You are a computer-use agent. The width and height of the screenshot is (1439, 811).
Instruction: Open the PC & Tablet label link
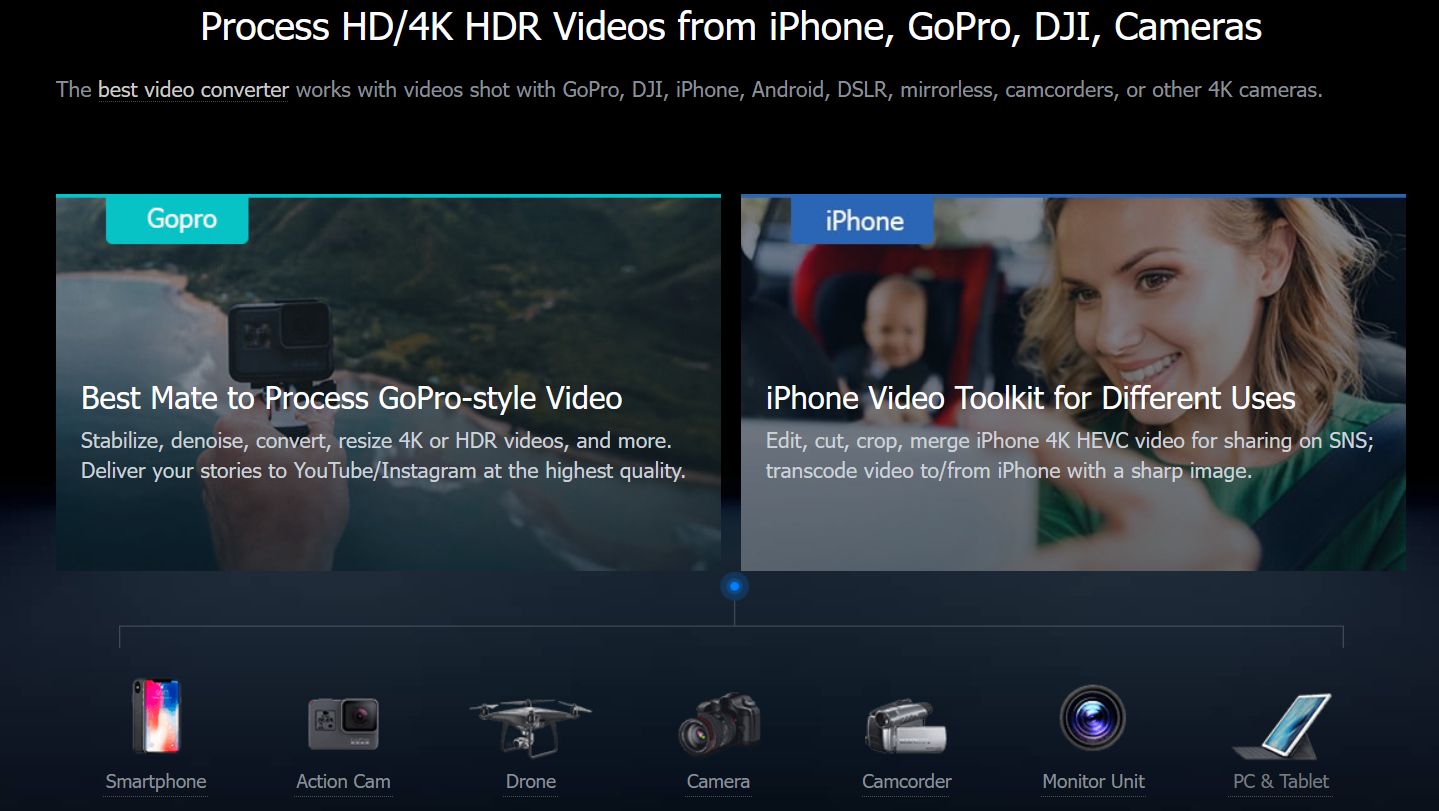(x=1281, y=782)
